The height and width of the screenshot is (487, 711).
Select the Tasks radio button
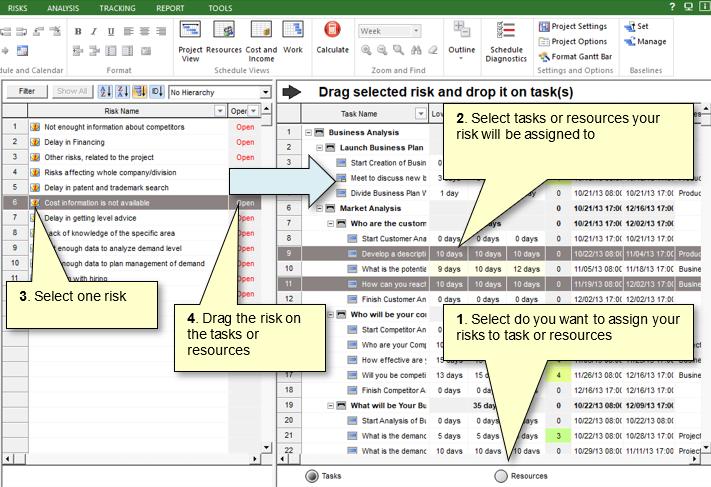[x=312, y=476]
